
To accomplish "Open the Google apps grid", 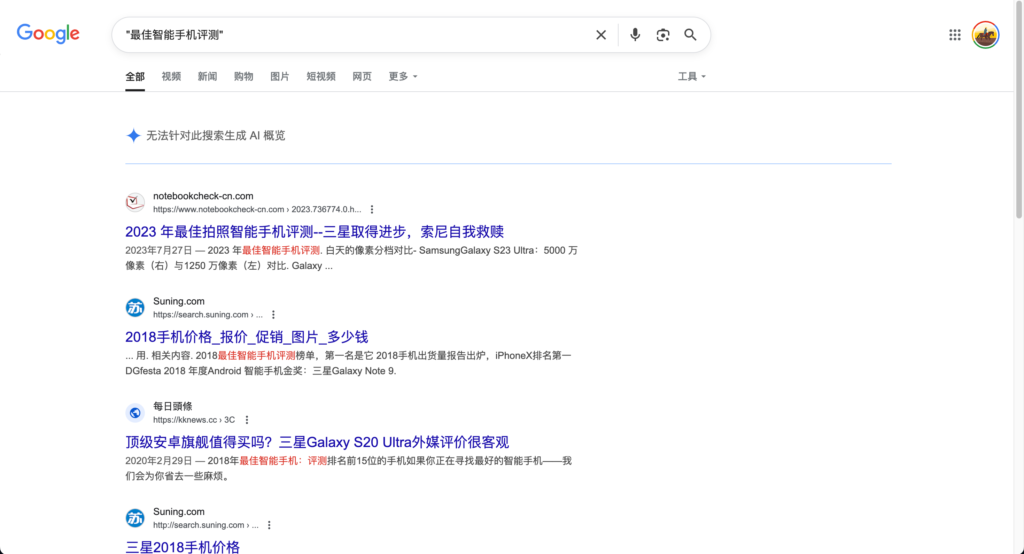I will pyautogui.click(x=955, y=35).
